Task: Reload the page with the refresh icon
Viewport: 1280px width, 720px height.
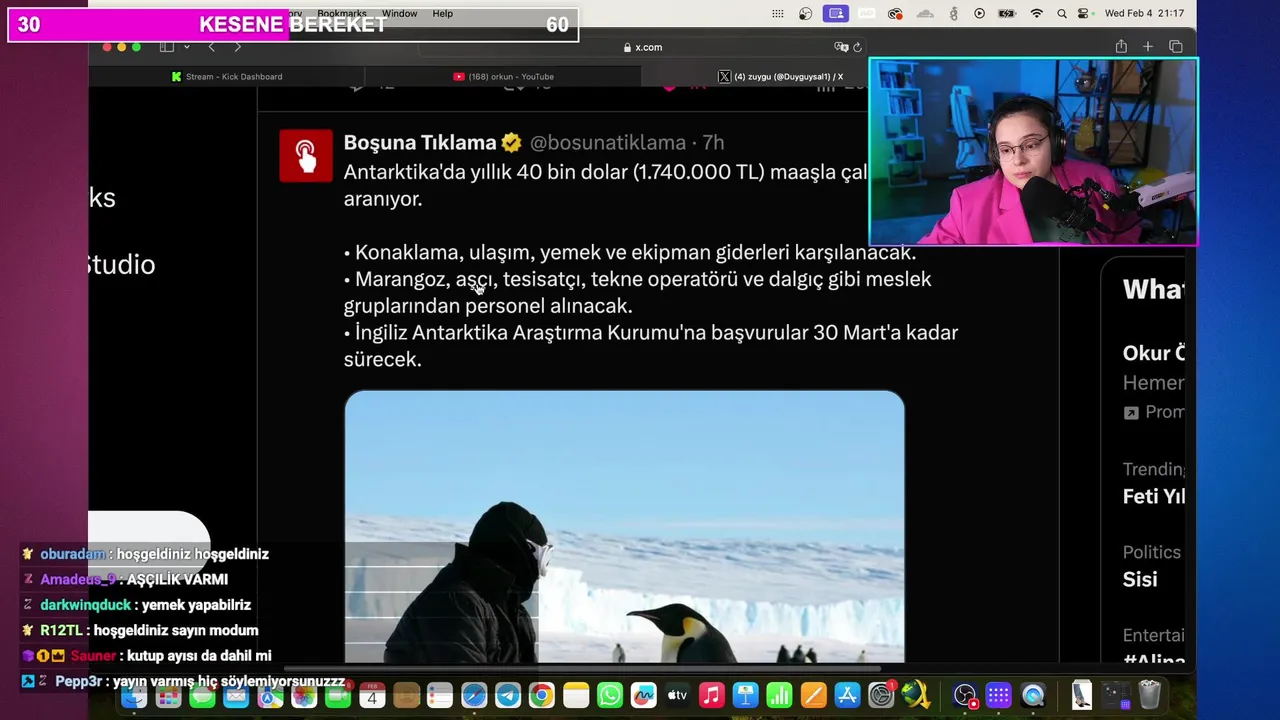Action: point(857,47)
